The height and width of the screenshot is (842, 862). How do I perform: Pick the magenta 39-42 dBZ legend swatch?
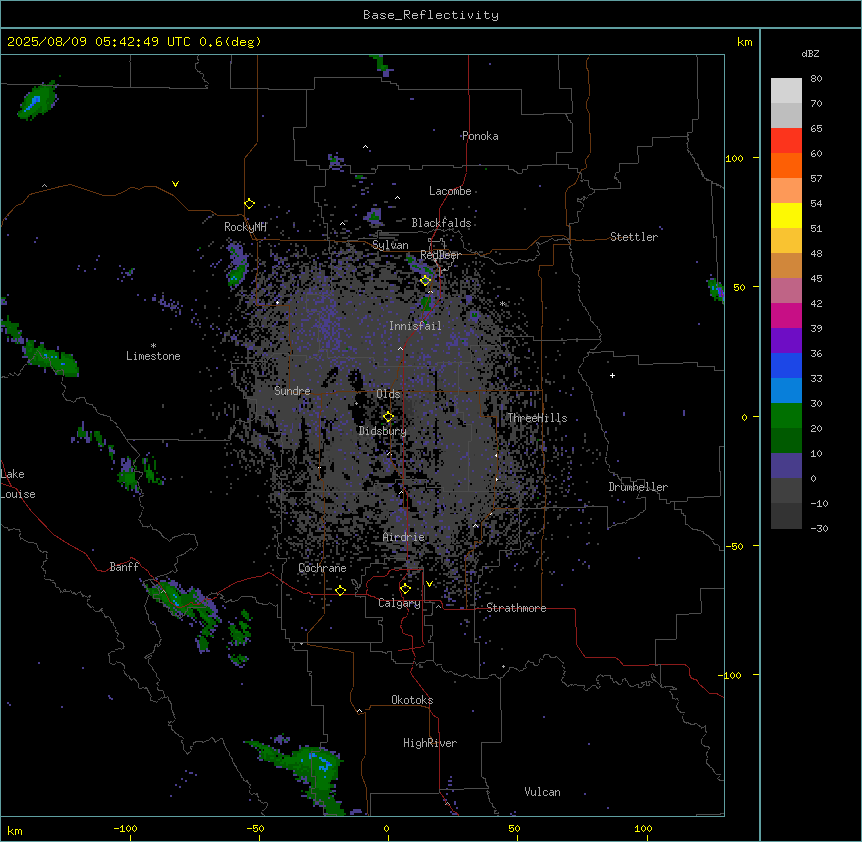click(x=786, y=315)
